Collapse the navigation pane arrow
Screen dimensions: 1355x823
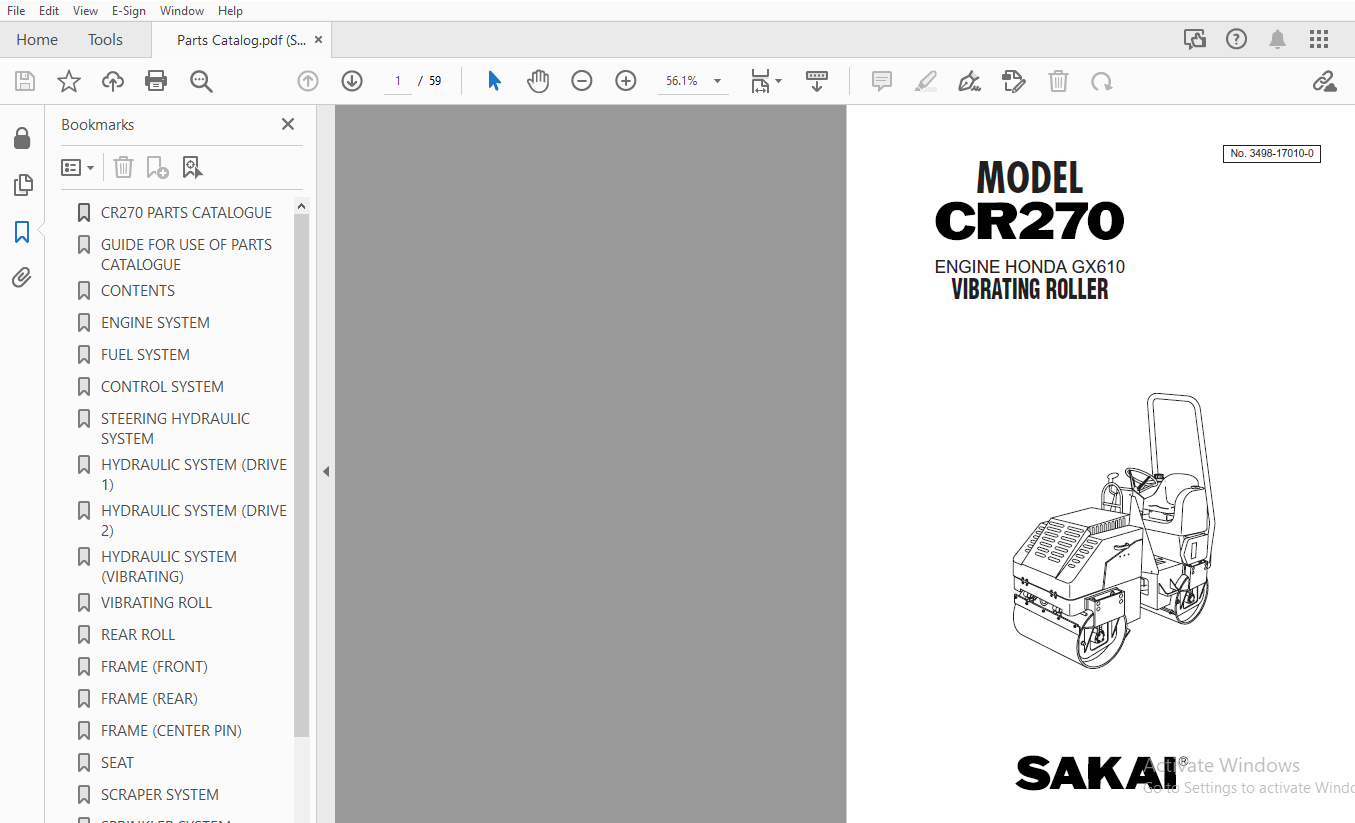tap(325, 472)
